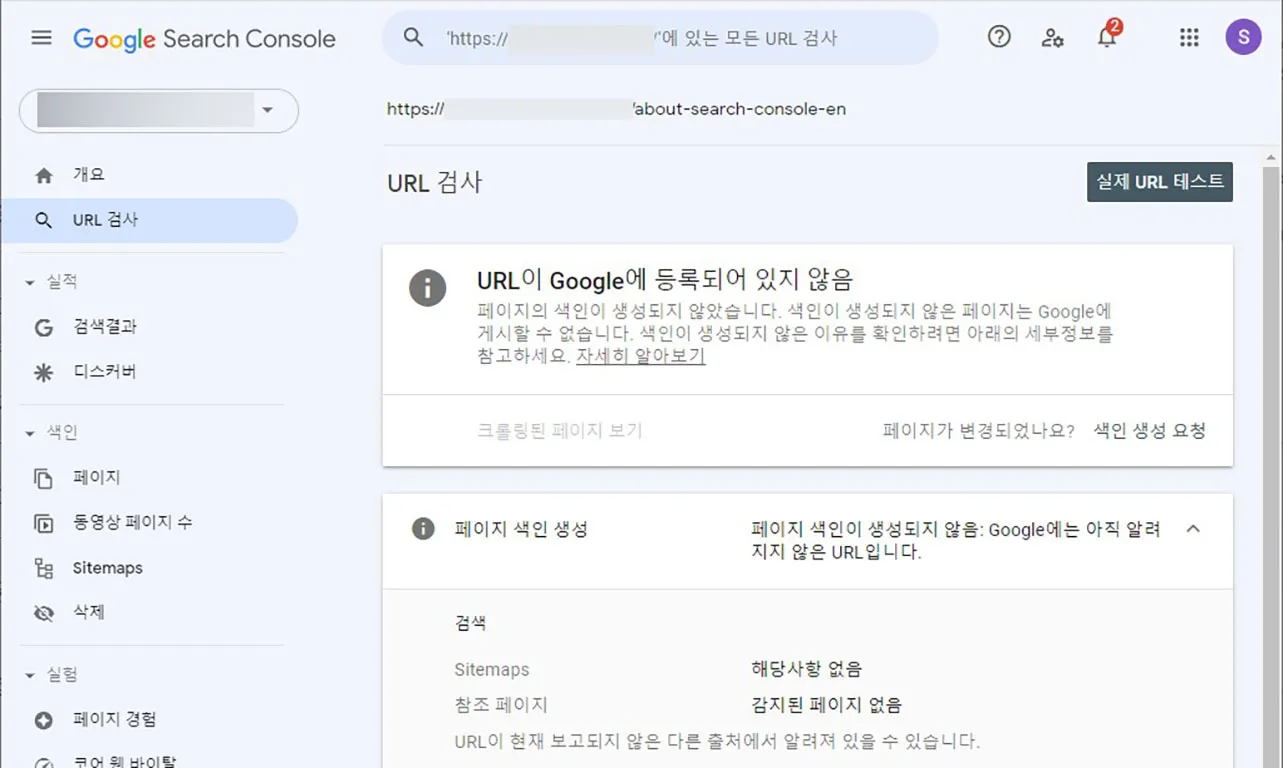
Task: Click the gauge icon for 코어 웹 바이탈
Action: pos(43,762)
